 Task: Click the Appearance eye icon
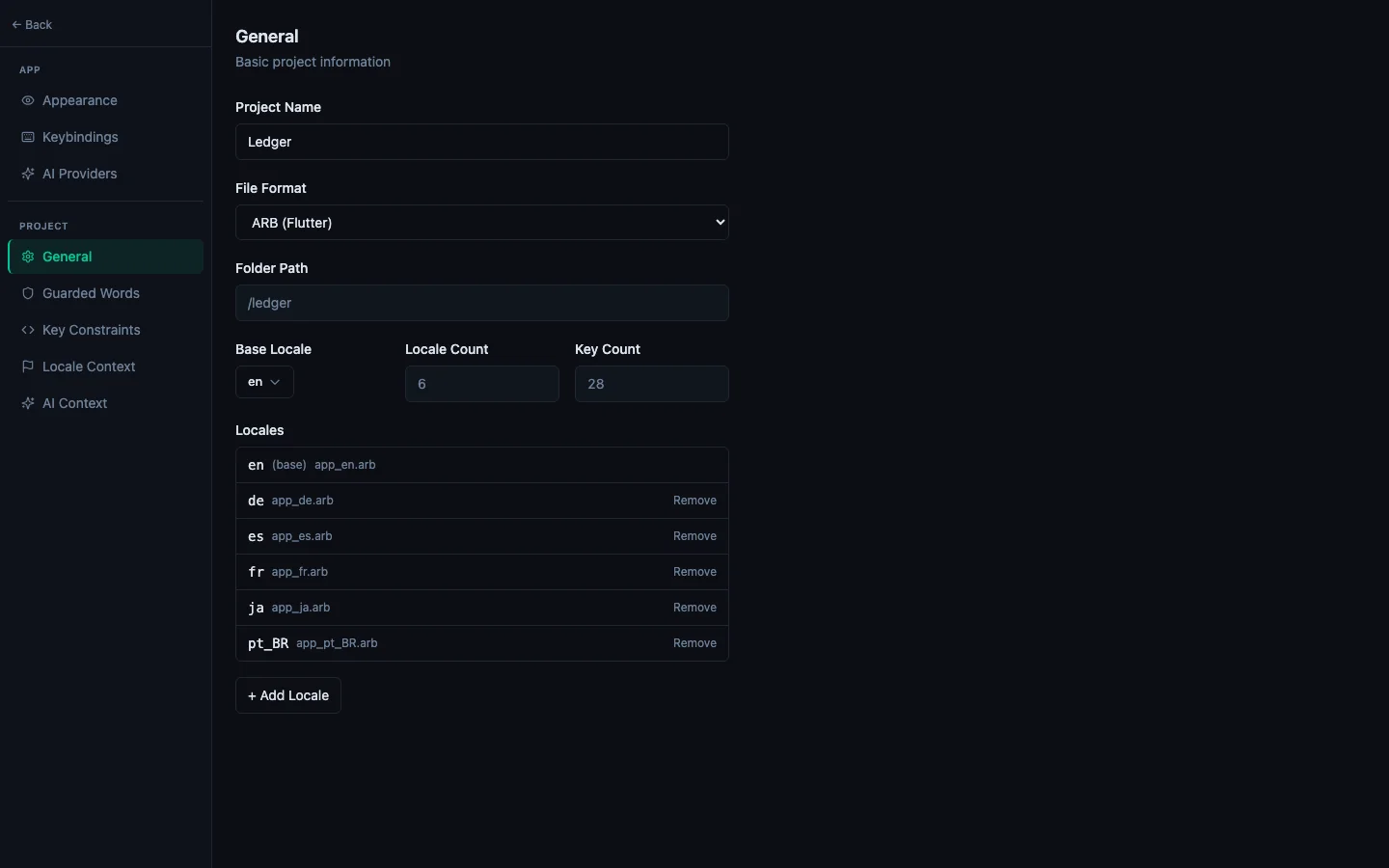[x=28, y=100]
